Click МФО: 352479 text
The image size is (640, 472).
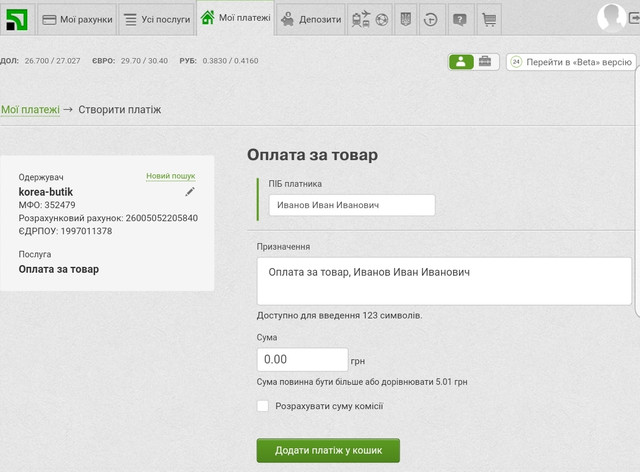(x=47, y=205)
